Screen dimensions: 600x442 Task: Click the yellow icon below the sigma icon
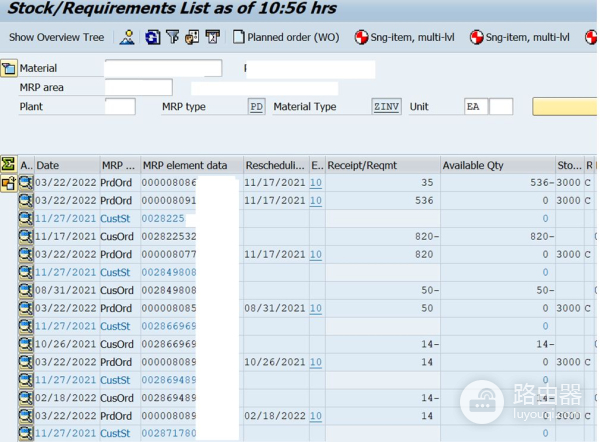point(9,183)
